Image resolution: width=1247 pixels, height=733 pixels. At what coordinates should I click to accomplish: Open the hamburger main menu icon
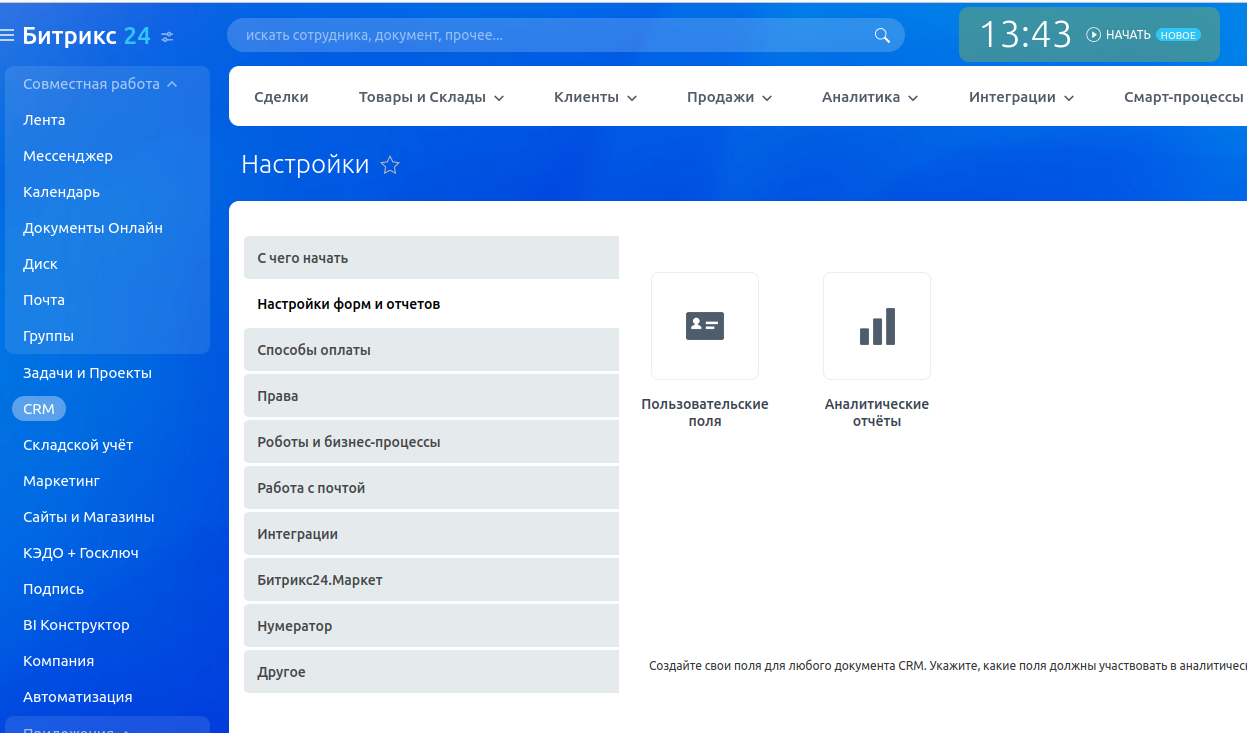[7, 36]
